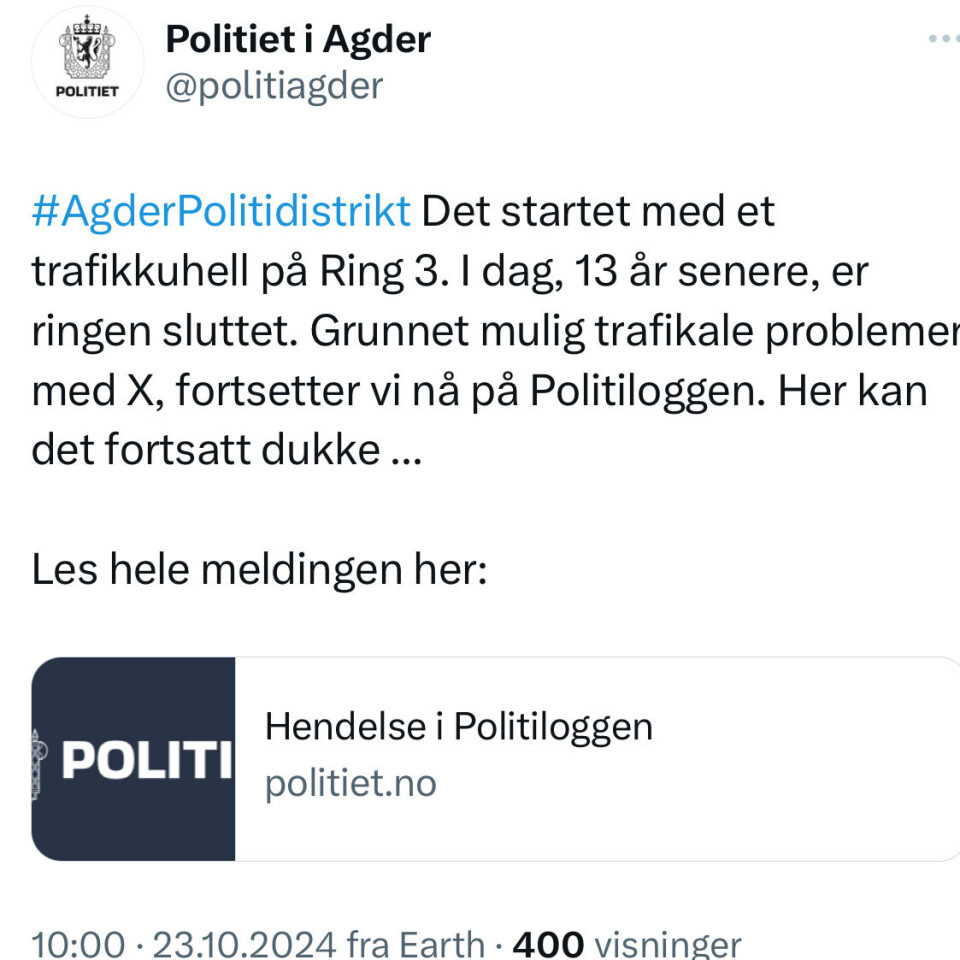Open the three-dot more options menu

click(x=943, y=39)
